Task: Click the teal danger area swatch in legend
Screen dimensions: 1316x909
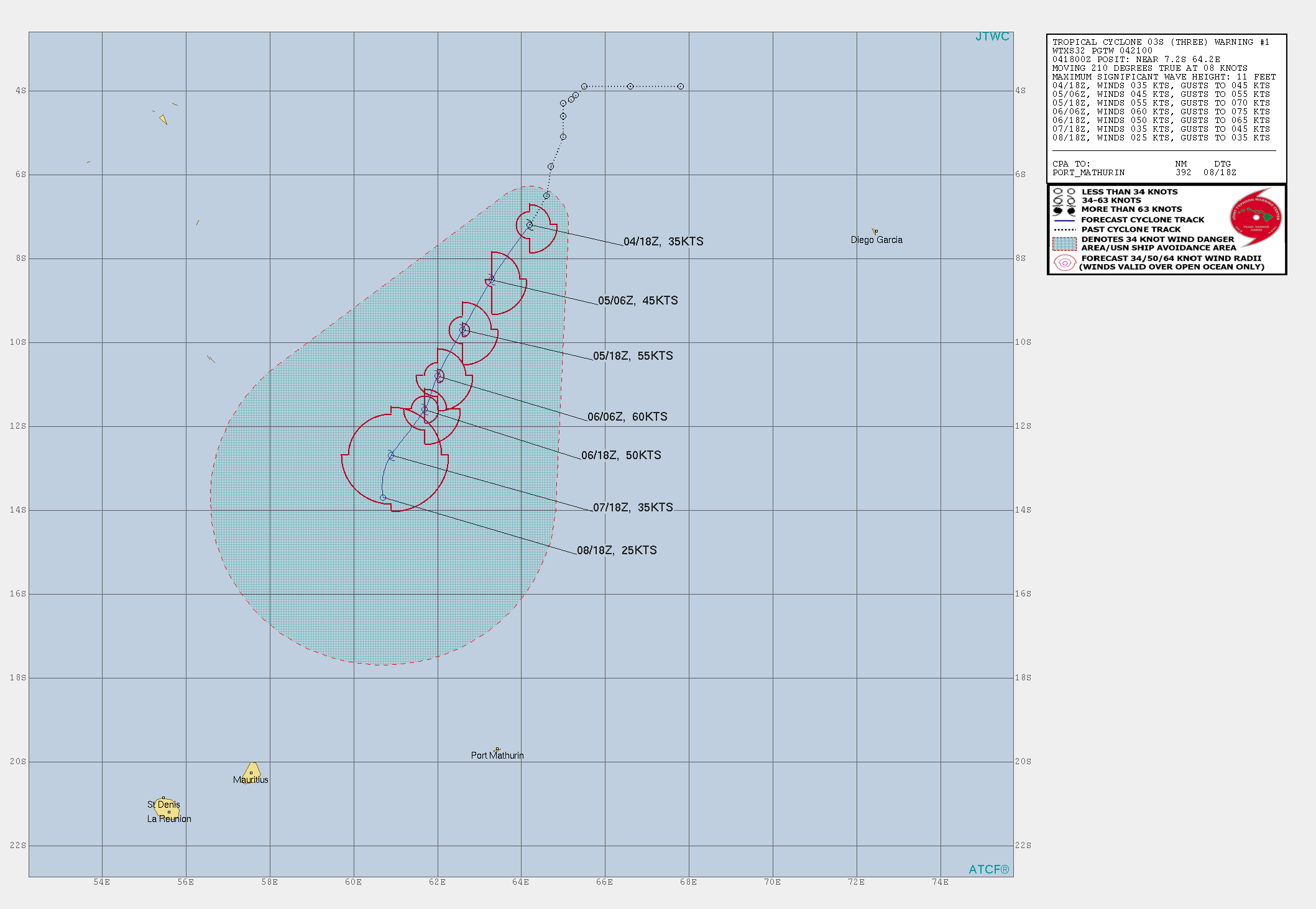Action: 1064,242
